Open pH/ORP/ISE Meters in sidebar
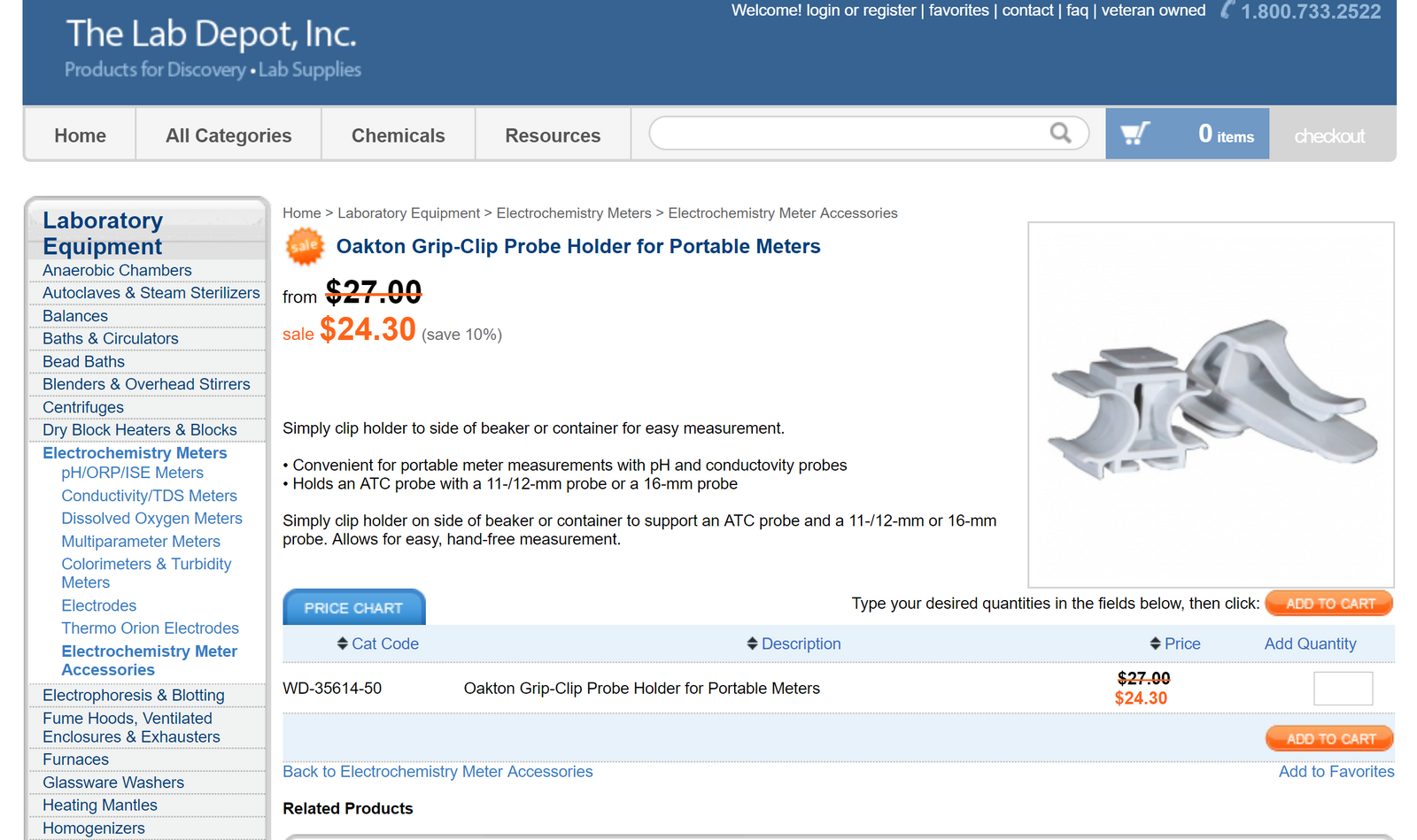This screenshot has height=840, width=1417. coord(132,473)
